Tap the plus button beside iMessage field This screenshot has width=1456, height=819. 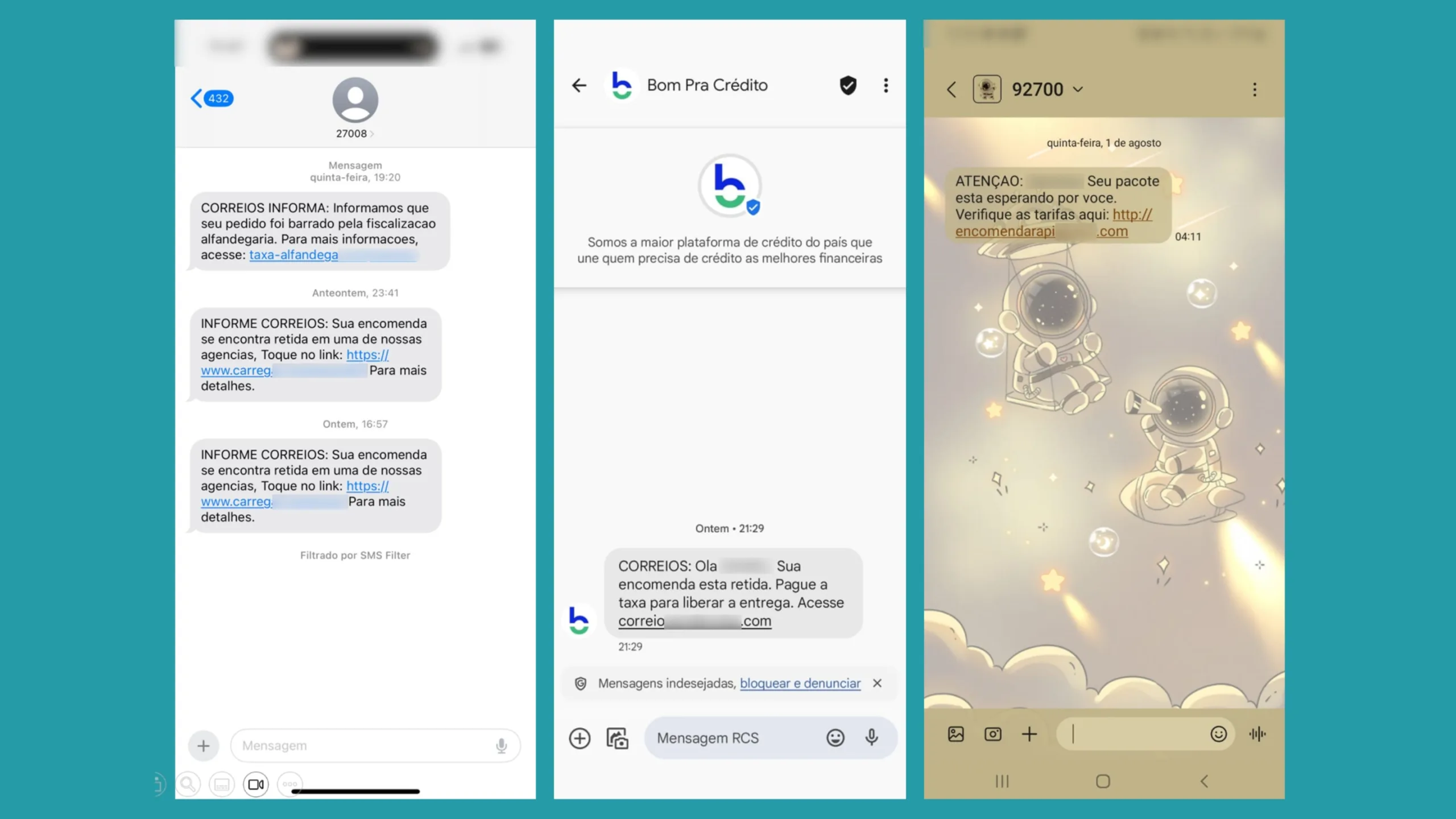click(203, 746)
